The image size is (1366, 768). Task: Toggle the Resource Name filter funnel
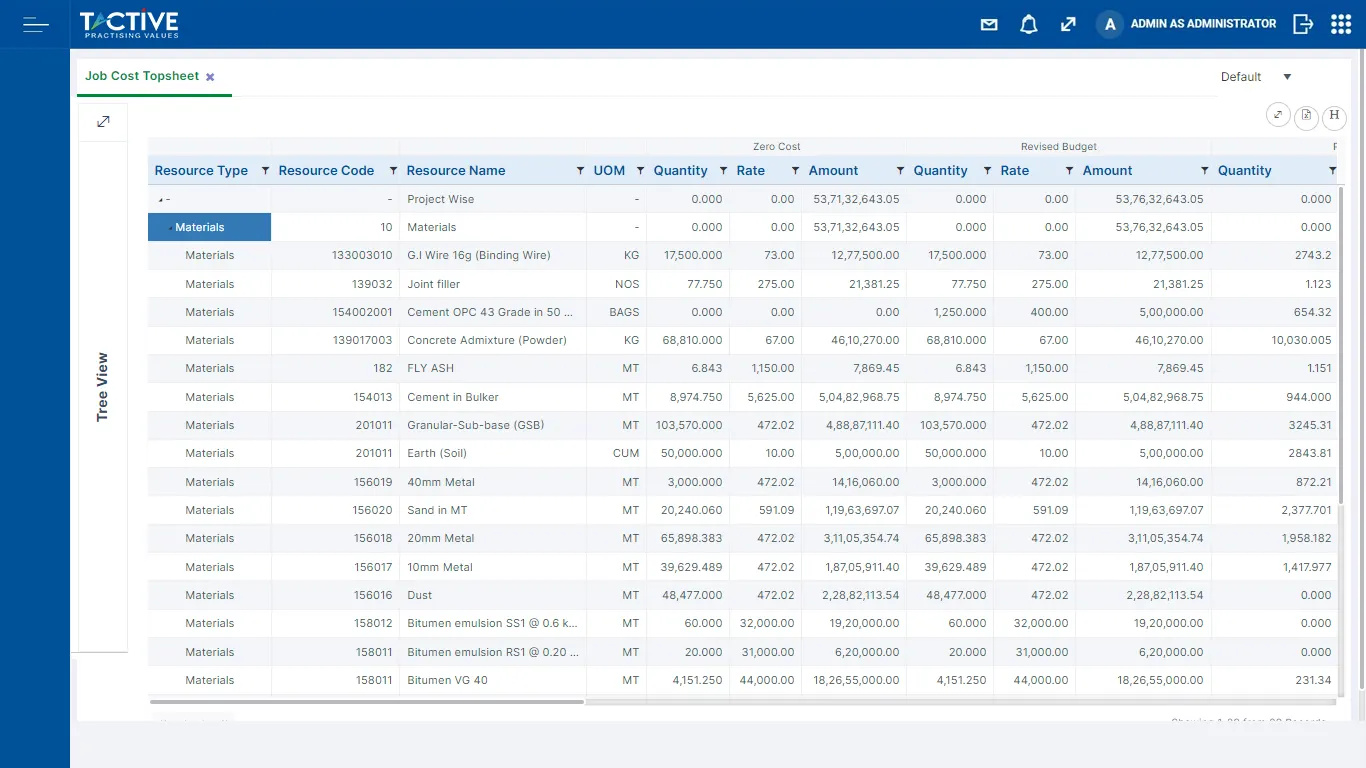(x=580, y=170)
